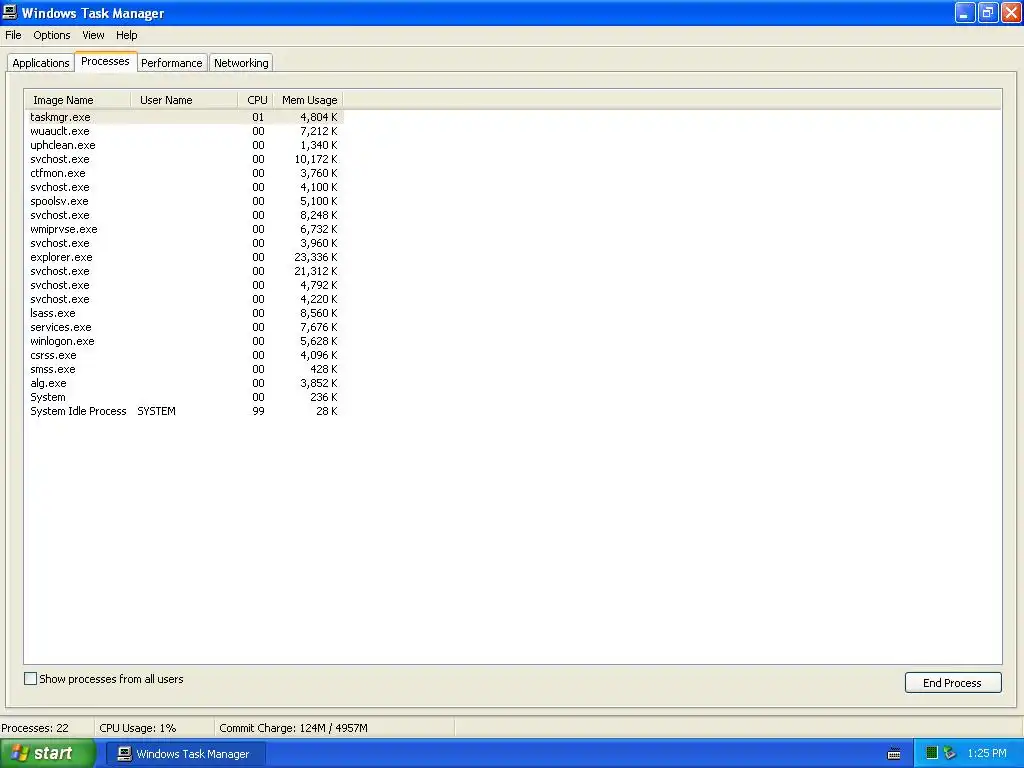Select the System Idle Process row
The height and width of the screenshot is (768, 1024).
click(184, 411)
